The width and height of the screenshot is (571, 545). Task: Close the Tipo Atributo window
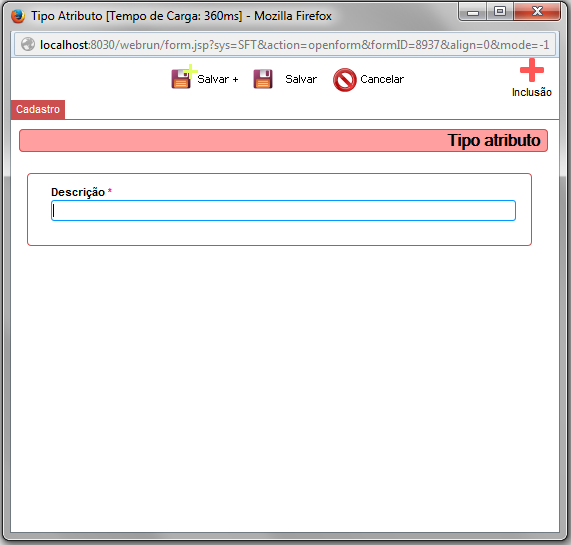pyautogui.click(x=537, y=12)
